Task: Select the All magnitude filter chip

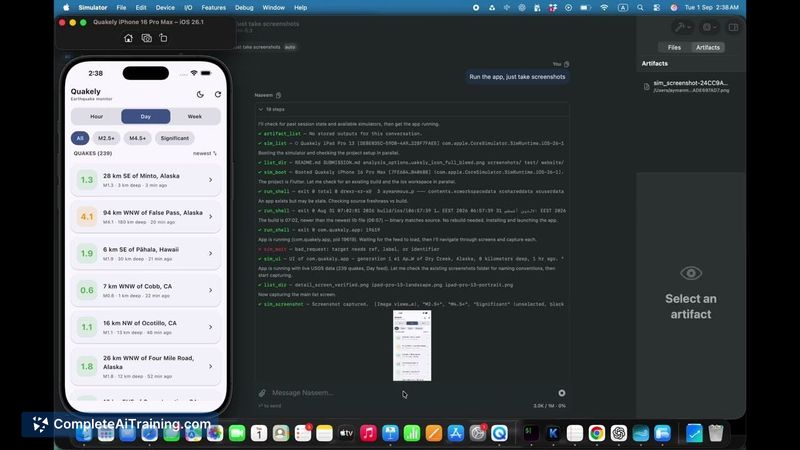Action: (80, 138)
